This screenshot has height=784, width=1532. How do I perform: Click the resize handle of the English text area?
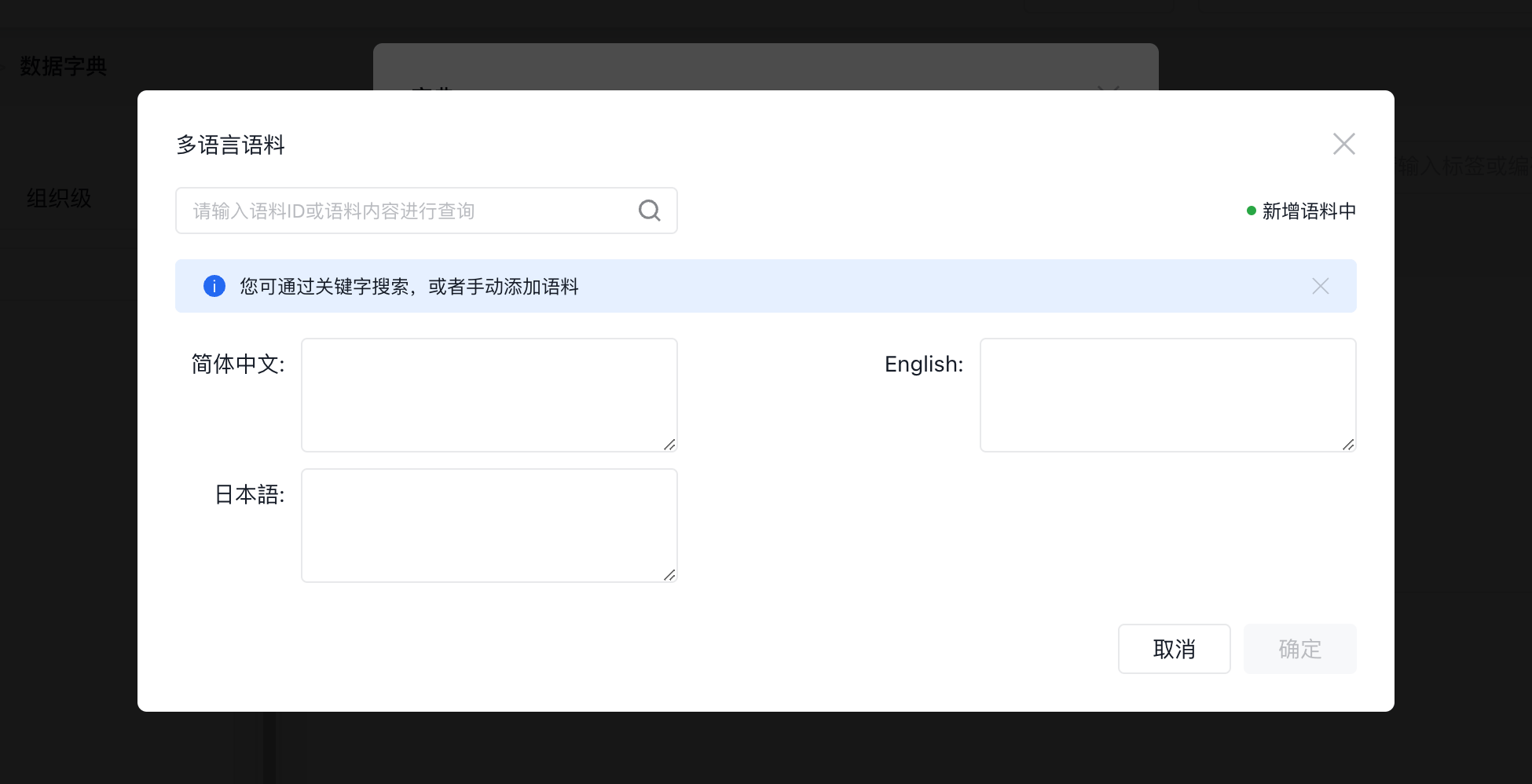(x=1348, y=445)
